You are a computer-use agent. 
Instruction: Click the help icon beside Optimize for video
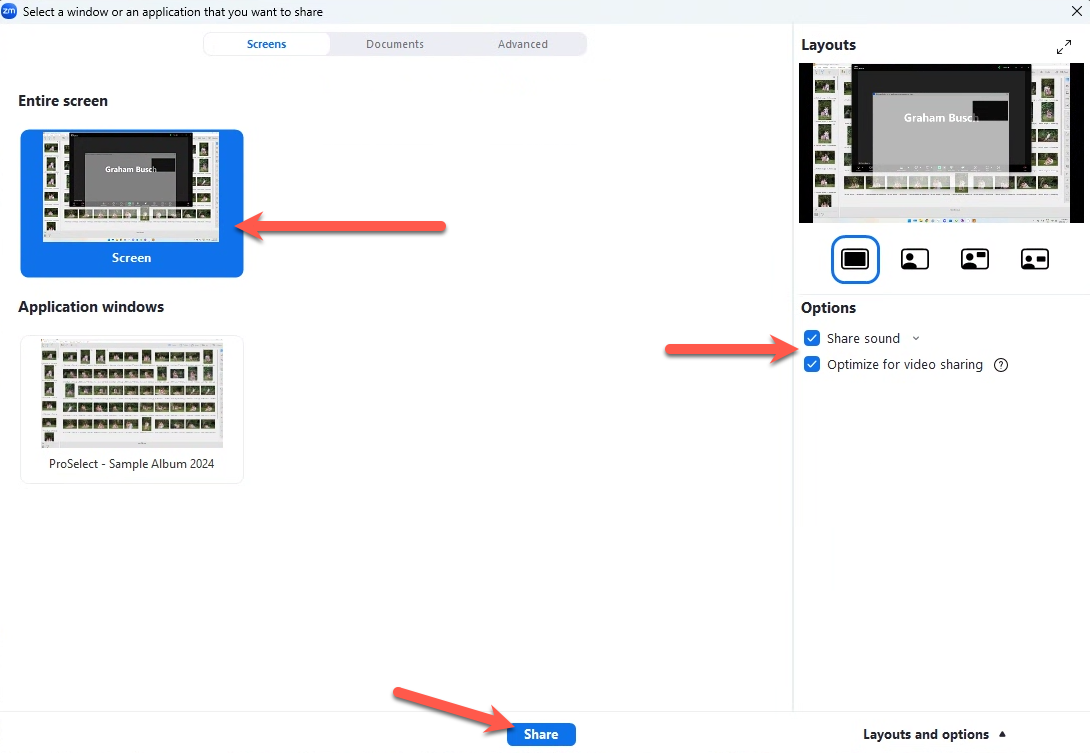pos(1001,365)
